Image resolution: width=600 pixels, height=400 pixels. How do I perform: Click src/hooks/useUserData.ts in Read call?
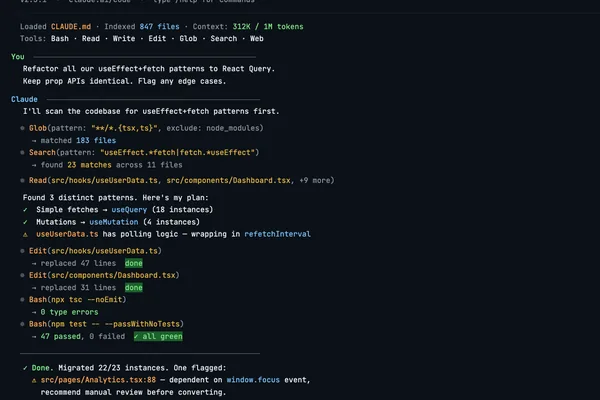click(104, 180)
